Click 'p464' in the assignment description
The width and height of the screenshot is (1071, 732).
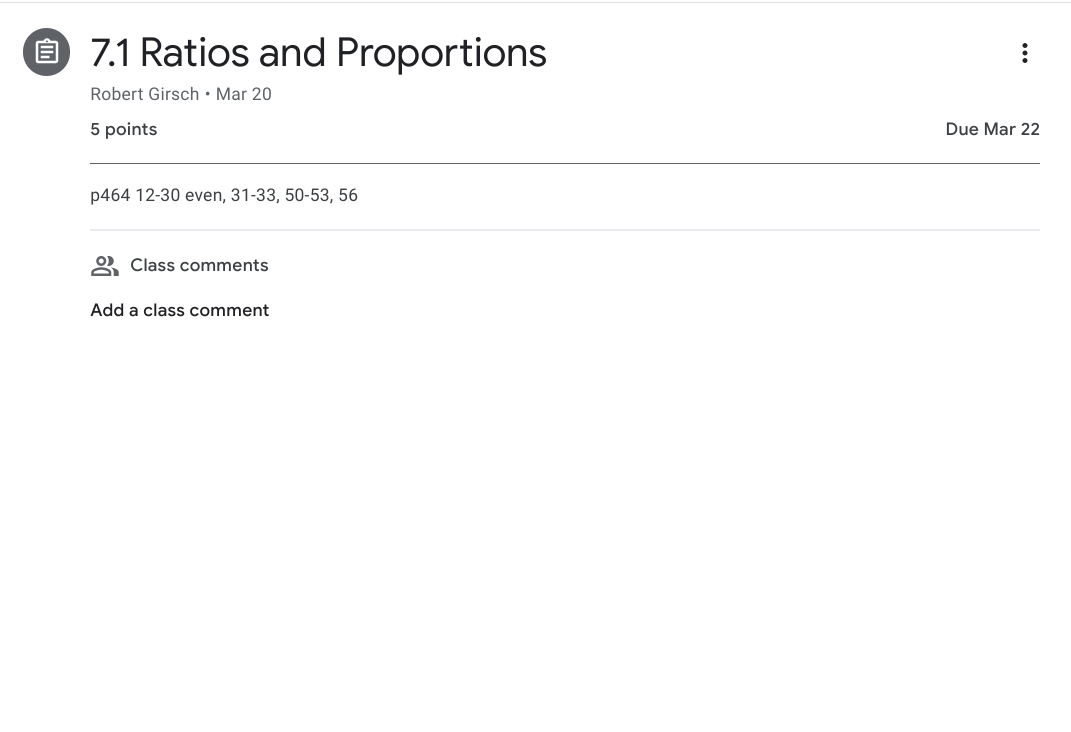[x=110, y=195]
